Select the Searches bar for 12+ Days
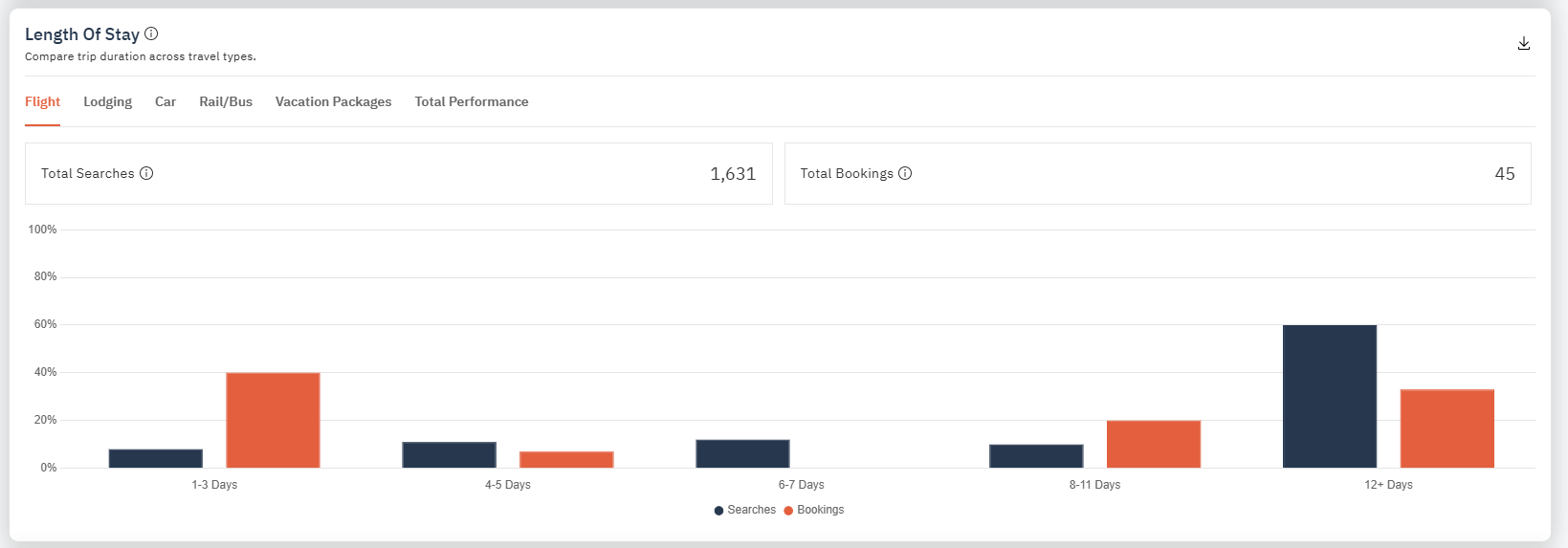This screenshot has width=1568, height=548. [x=1329, y=396]
